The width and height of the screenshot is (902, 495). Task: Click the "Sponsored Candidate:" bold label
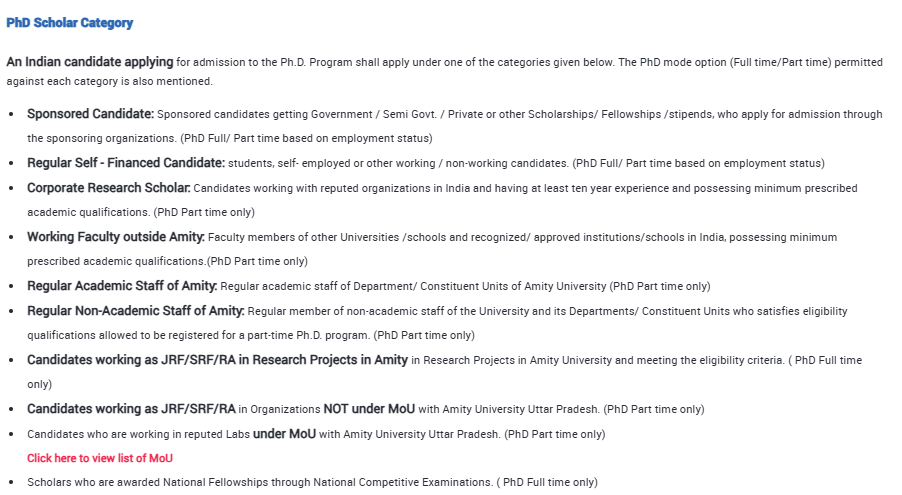pyautogui.click(x=90, y=114)
